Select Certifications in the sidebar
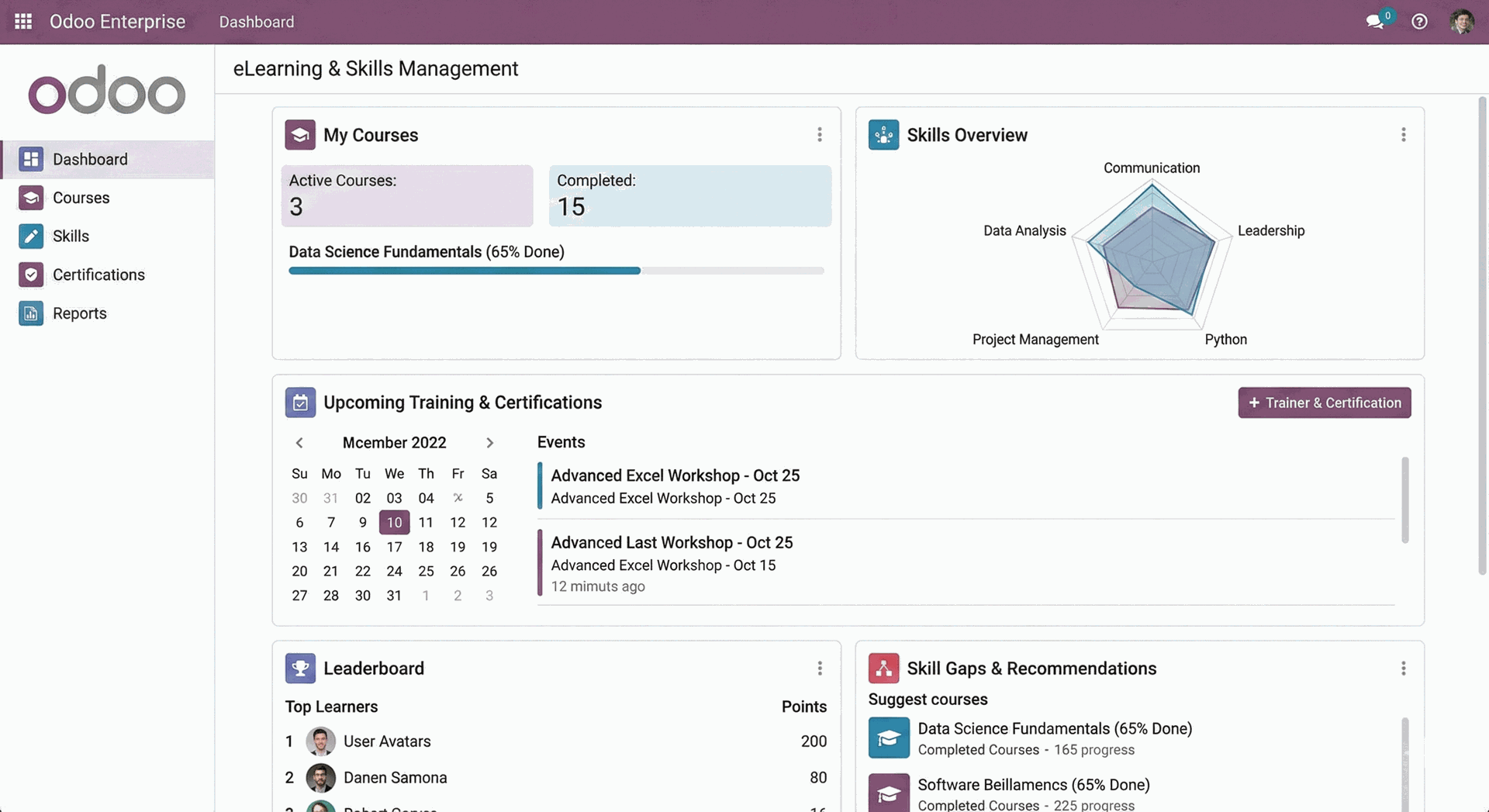1489x812 pixels. [x=98, y=275]
